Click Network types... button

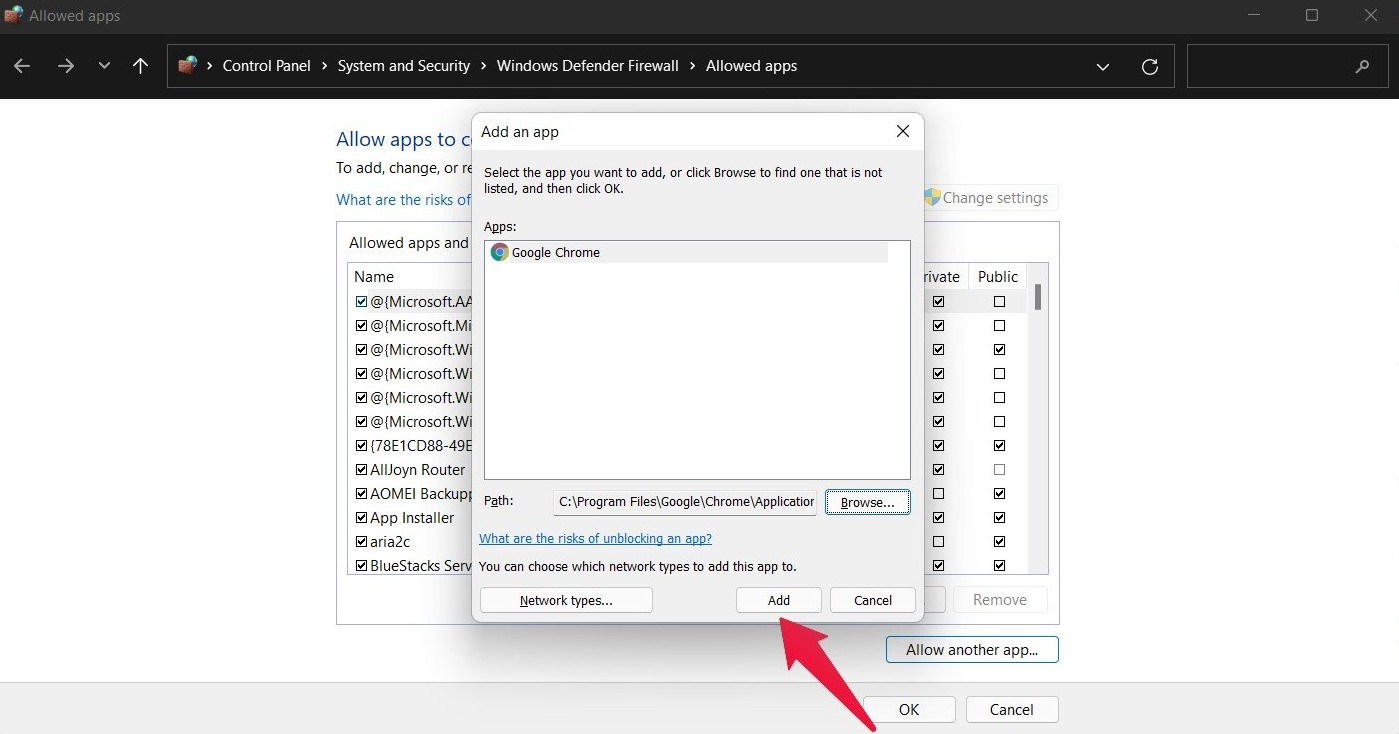point(566,600)
